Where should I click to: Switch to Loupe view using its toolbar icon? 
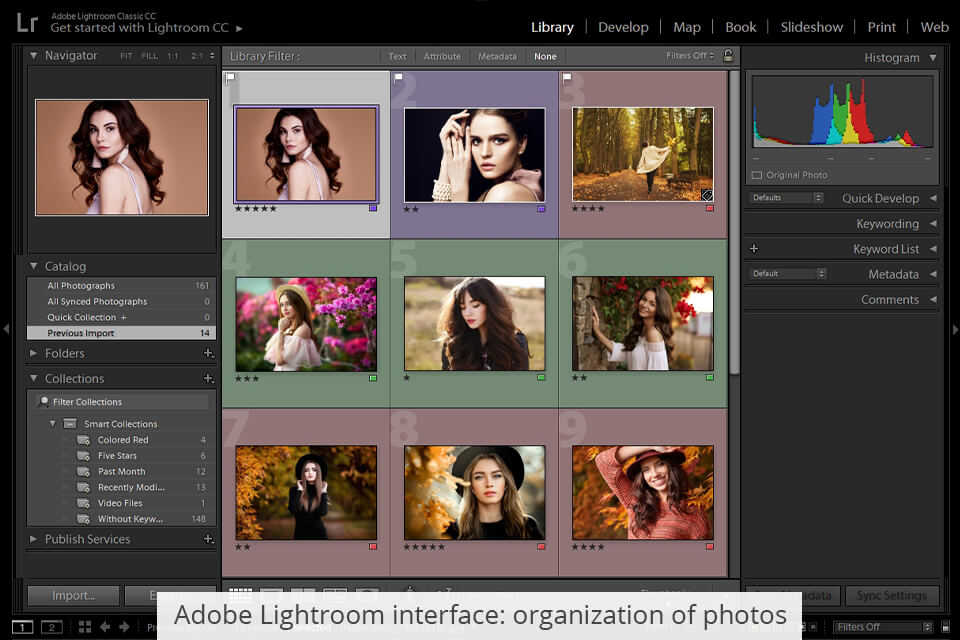(x=272, y=590)
